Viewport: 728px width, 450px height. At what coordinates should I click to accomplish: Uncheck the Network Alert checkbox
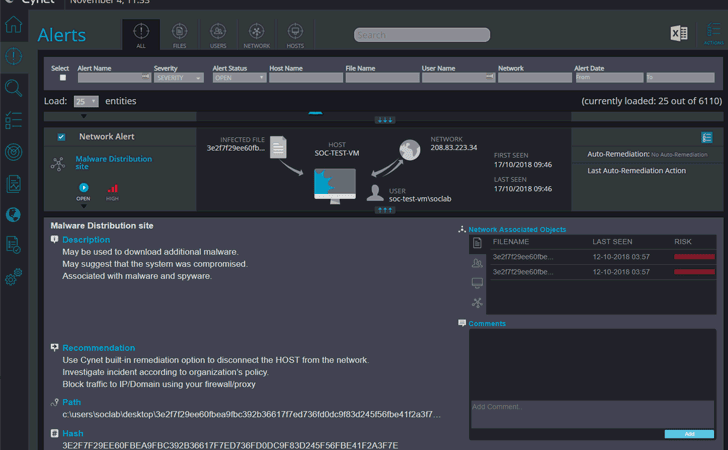(x=61, y=137)
